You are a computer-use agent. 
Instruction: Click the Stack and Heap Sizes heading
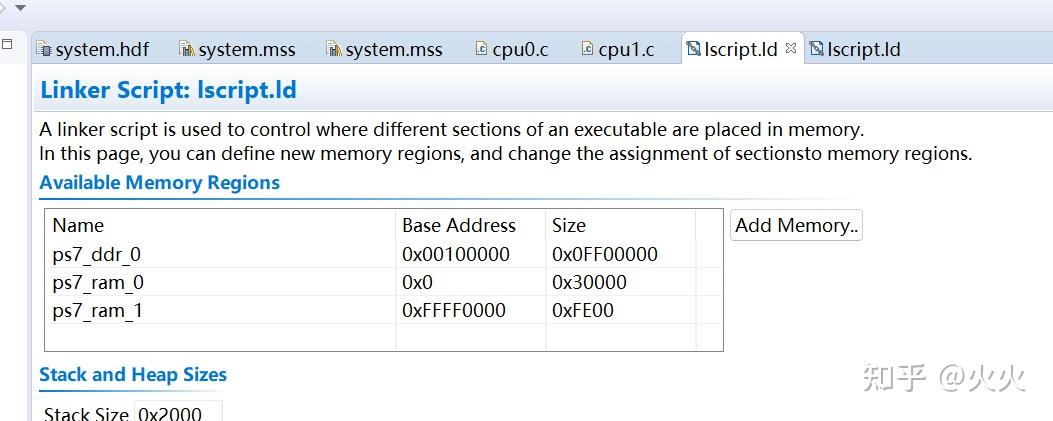133,375
